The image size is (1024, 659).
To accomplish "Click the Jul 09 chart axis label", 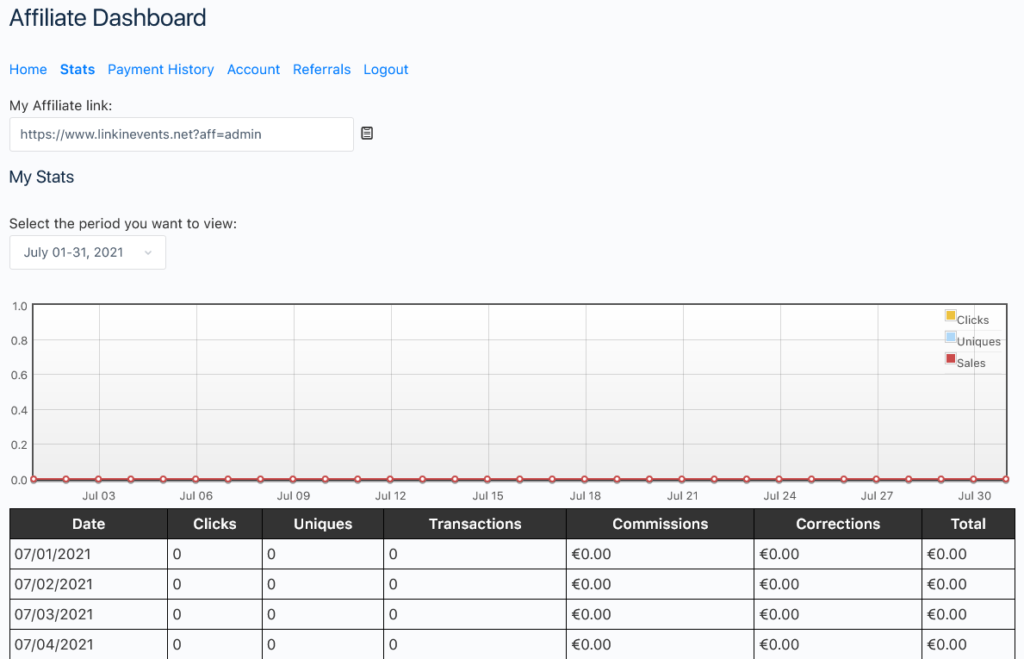I will [x=293, y=496].
